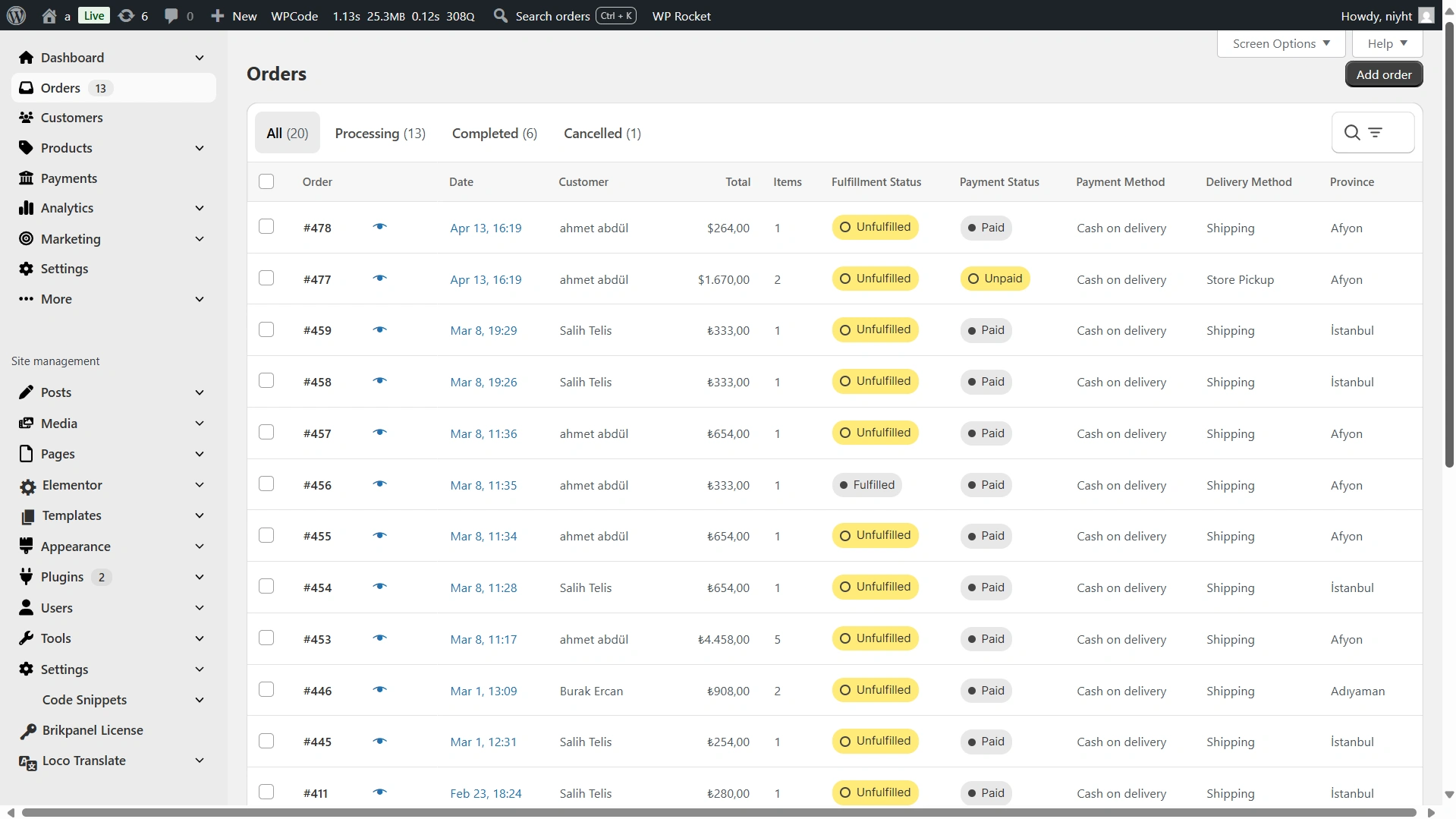Open the Screen Options dropdown
This screenshot has width=1456, height=819.
[x=1281, y=44]
